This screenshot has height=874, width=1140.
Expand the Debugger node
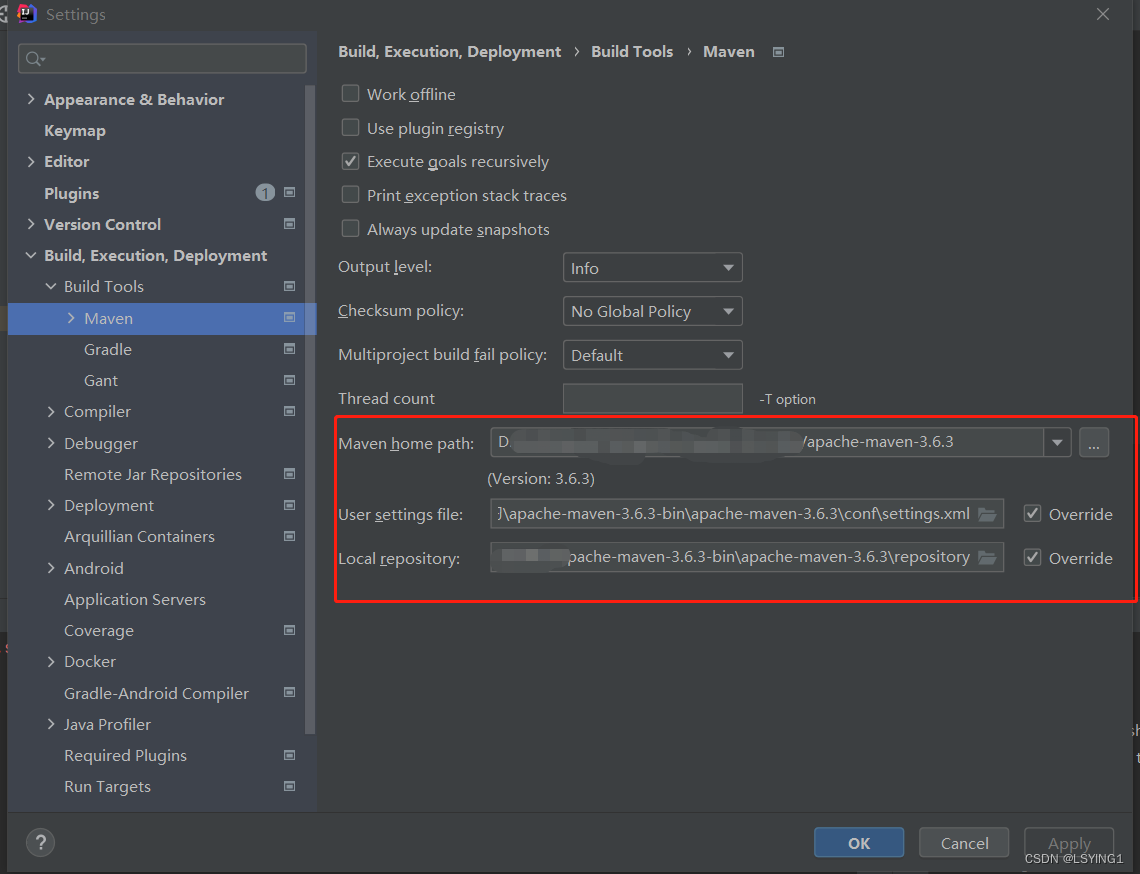pos(51,443)
